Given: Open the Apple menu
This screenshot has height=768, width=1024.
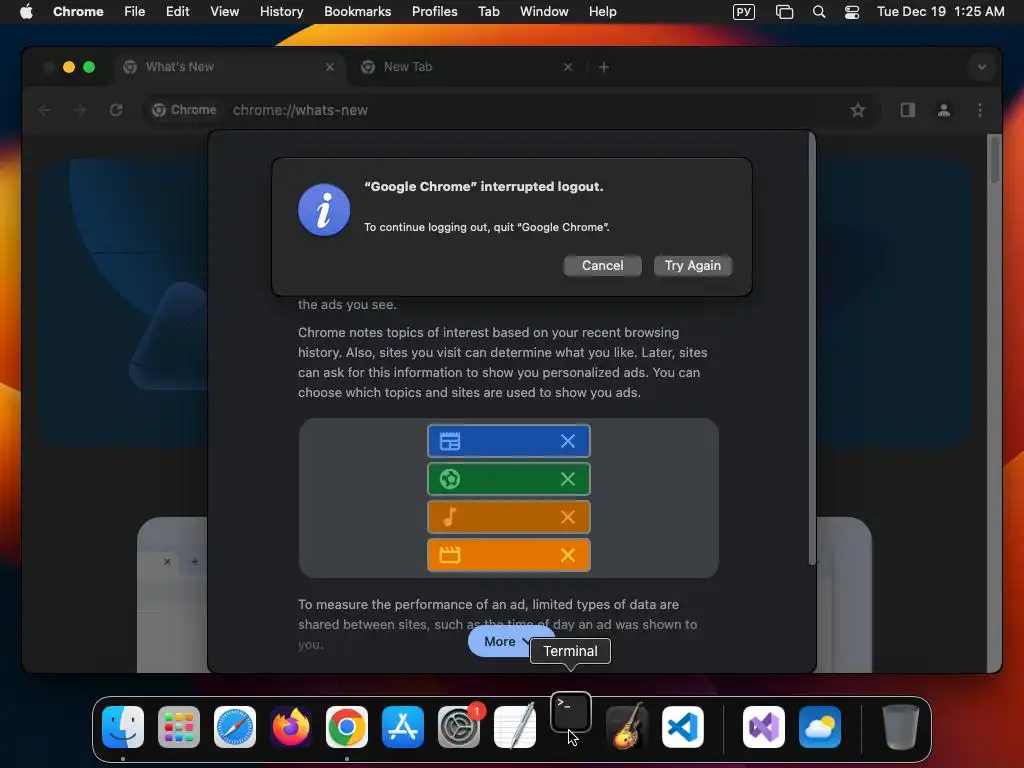Looking at the screenshot, I should (x=26, y=11).
